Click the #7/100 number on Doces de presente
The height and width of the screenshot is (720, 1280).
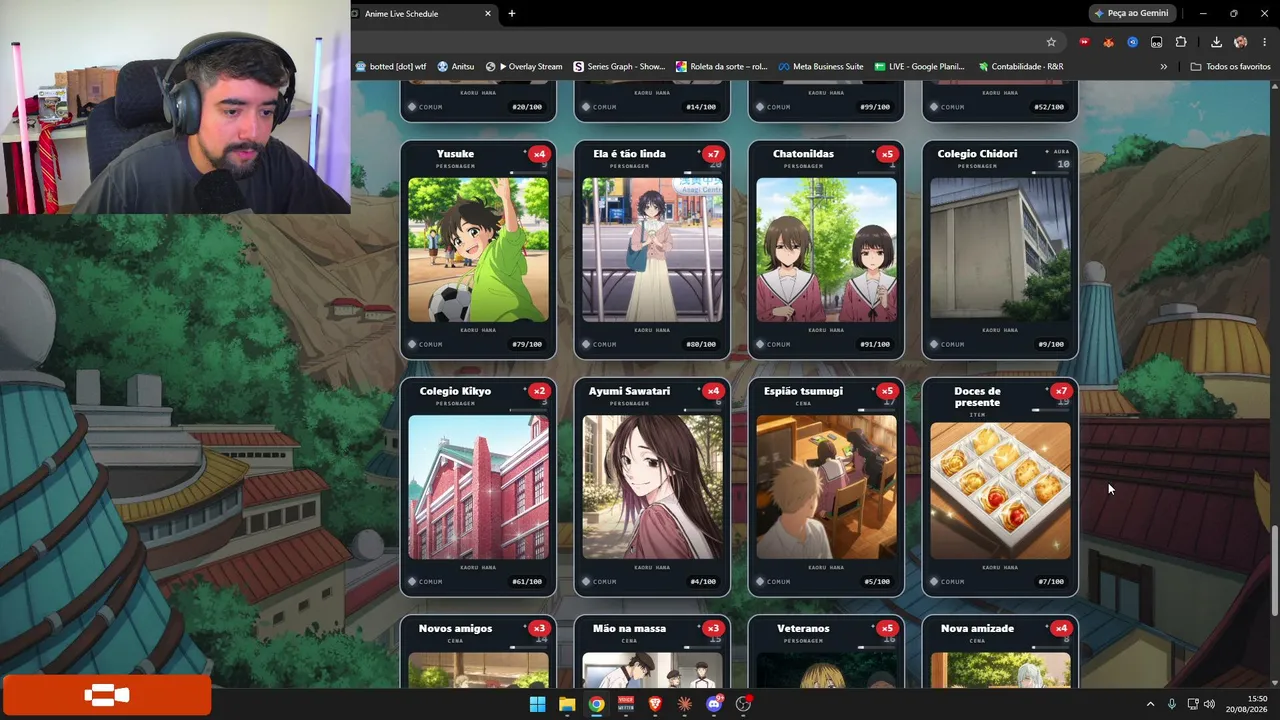[1051, 581]
